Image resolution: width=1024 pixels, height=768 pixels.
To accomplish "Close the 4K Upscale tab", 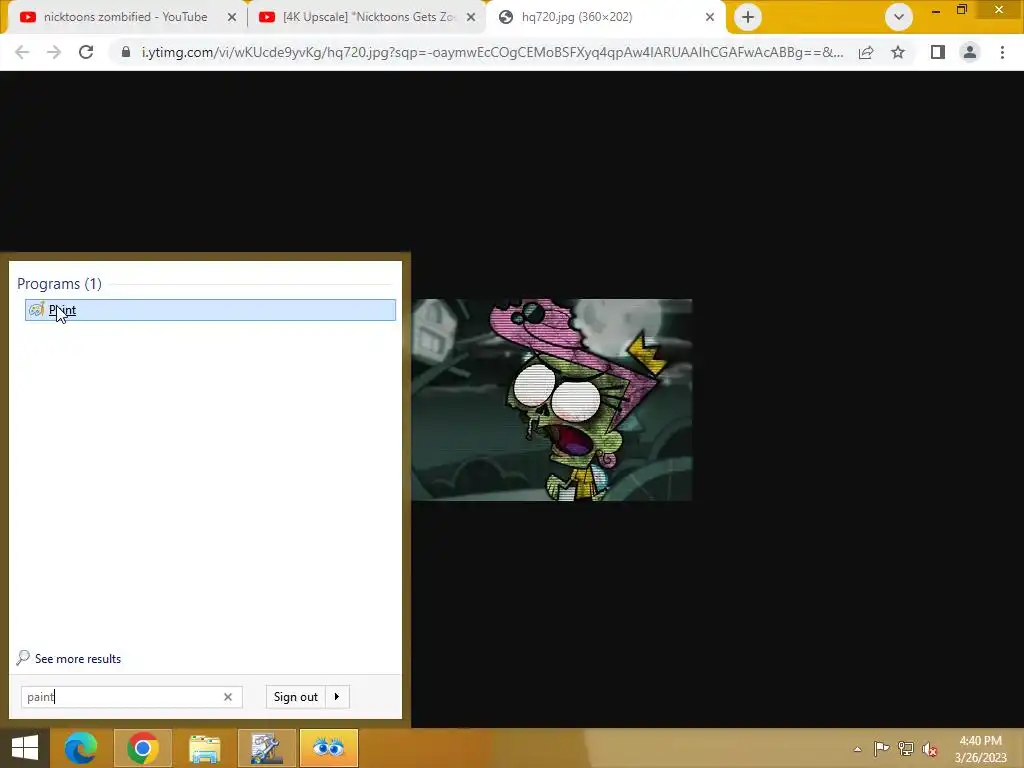I will pos(471,17).
